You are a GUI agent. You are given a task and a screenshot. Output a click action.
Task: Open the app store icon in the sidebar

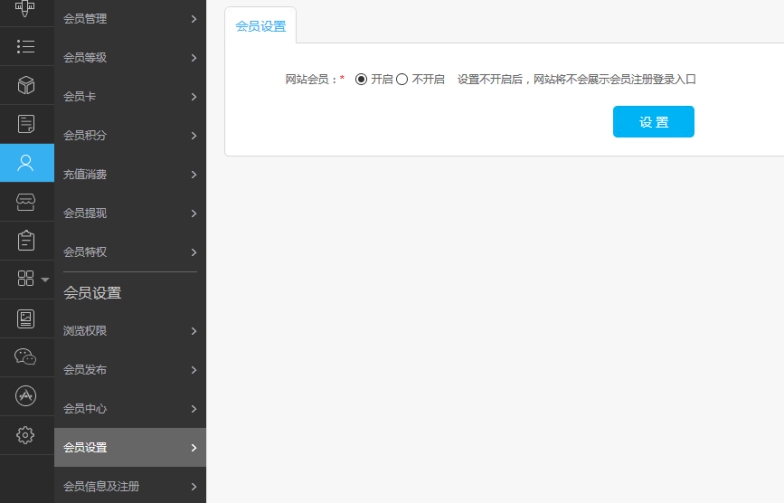26,396
